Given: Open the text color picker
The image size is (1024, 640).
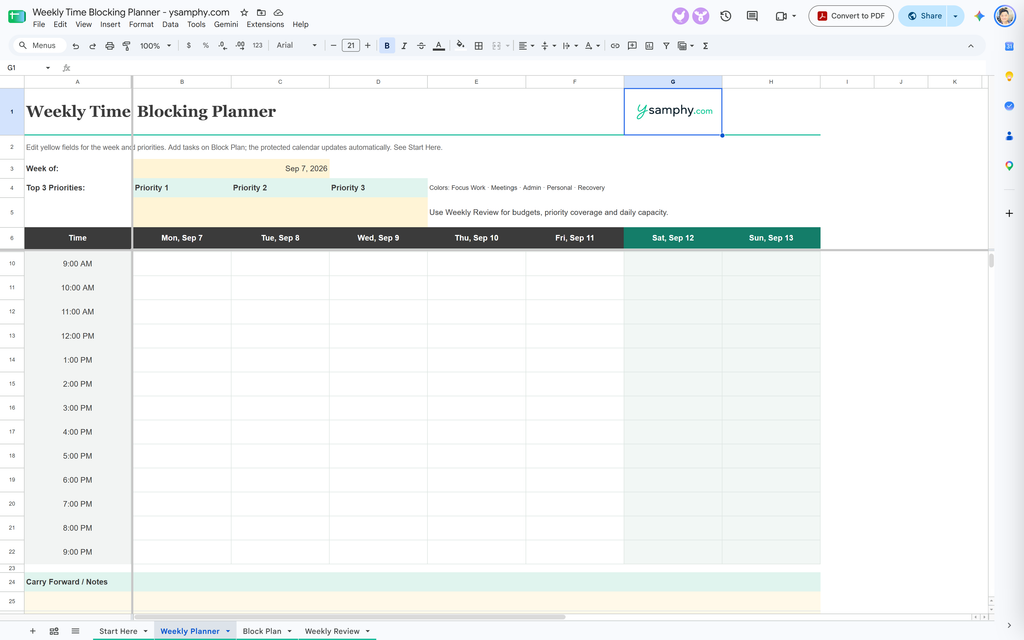Looking at the screenshot, I should pos(439,46).
